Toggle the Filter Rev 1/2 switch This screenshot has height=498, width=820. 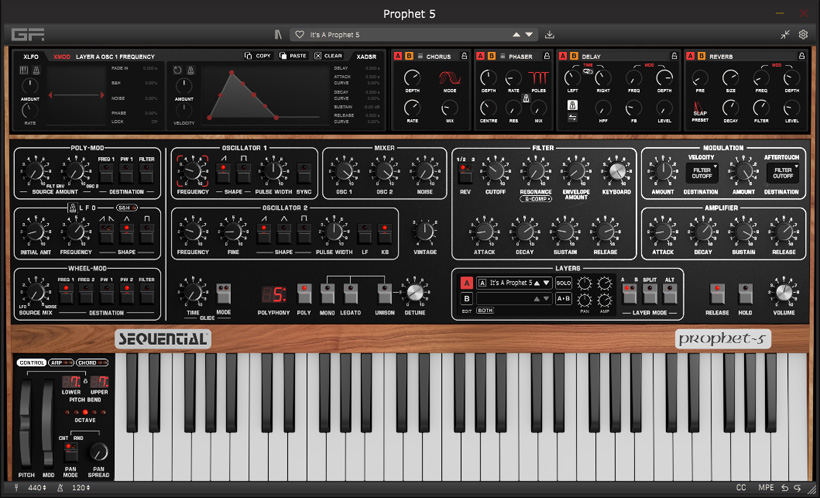463,173
